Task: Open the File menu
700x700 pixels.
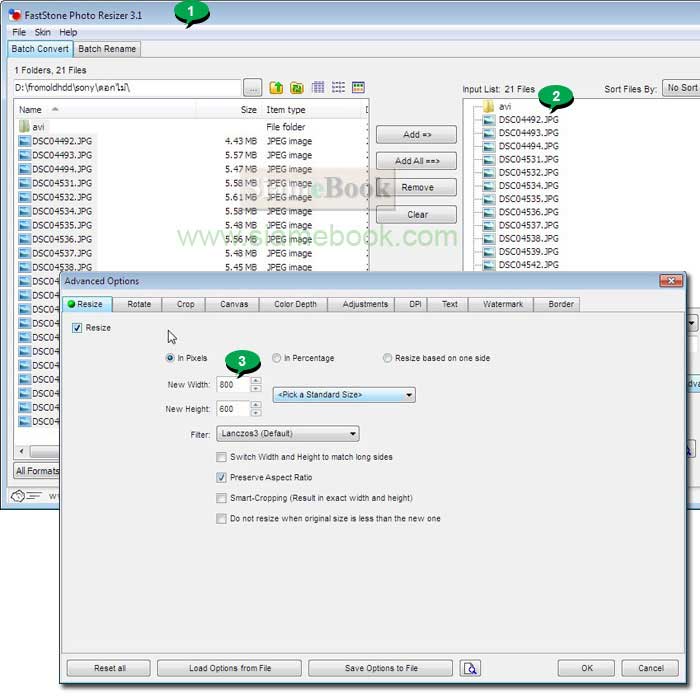Action: tap(19, 33)
